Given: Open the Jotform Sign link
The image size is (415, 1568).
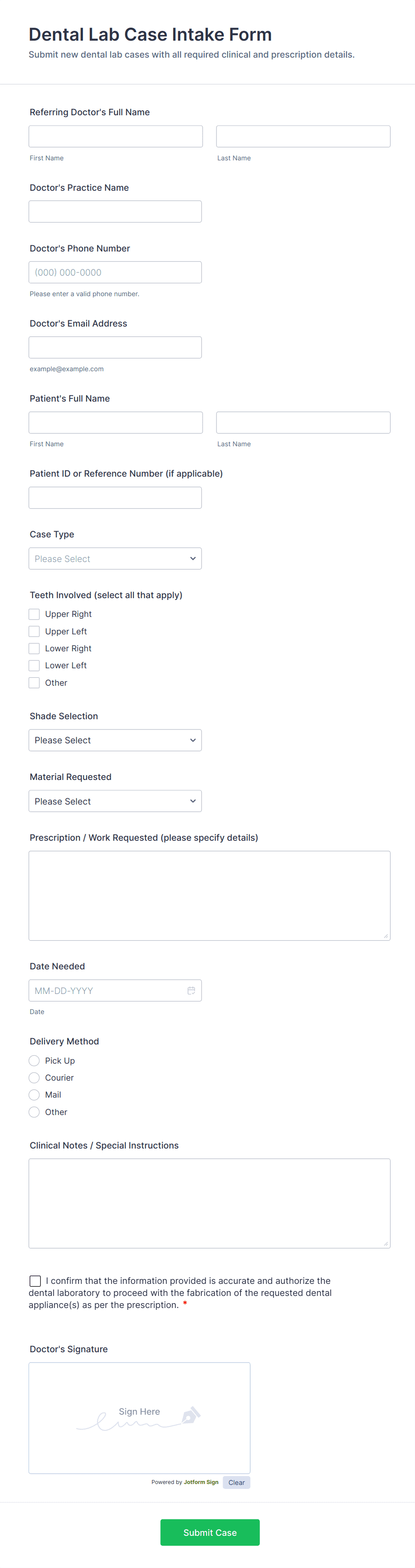Looking at the screenshot, I should point(201,1482).
